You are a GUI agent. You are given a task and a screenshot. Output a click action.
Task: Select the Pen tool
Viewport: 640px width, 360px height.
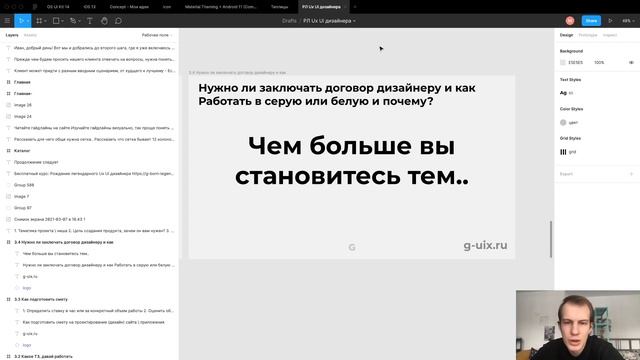pyautogui.click(x=73, y=20)
